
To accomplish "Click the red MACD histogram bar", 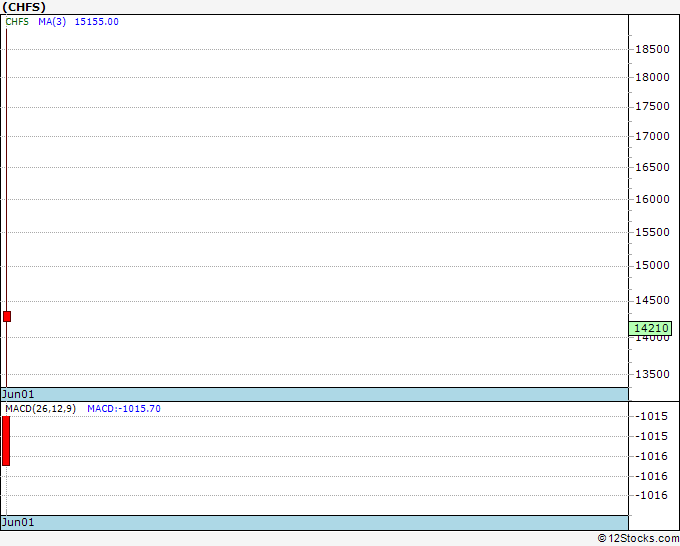I will [x=6, y=441].
